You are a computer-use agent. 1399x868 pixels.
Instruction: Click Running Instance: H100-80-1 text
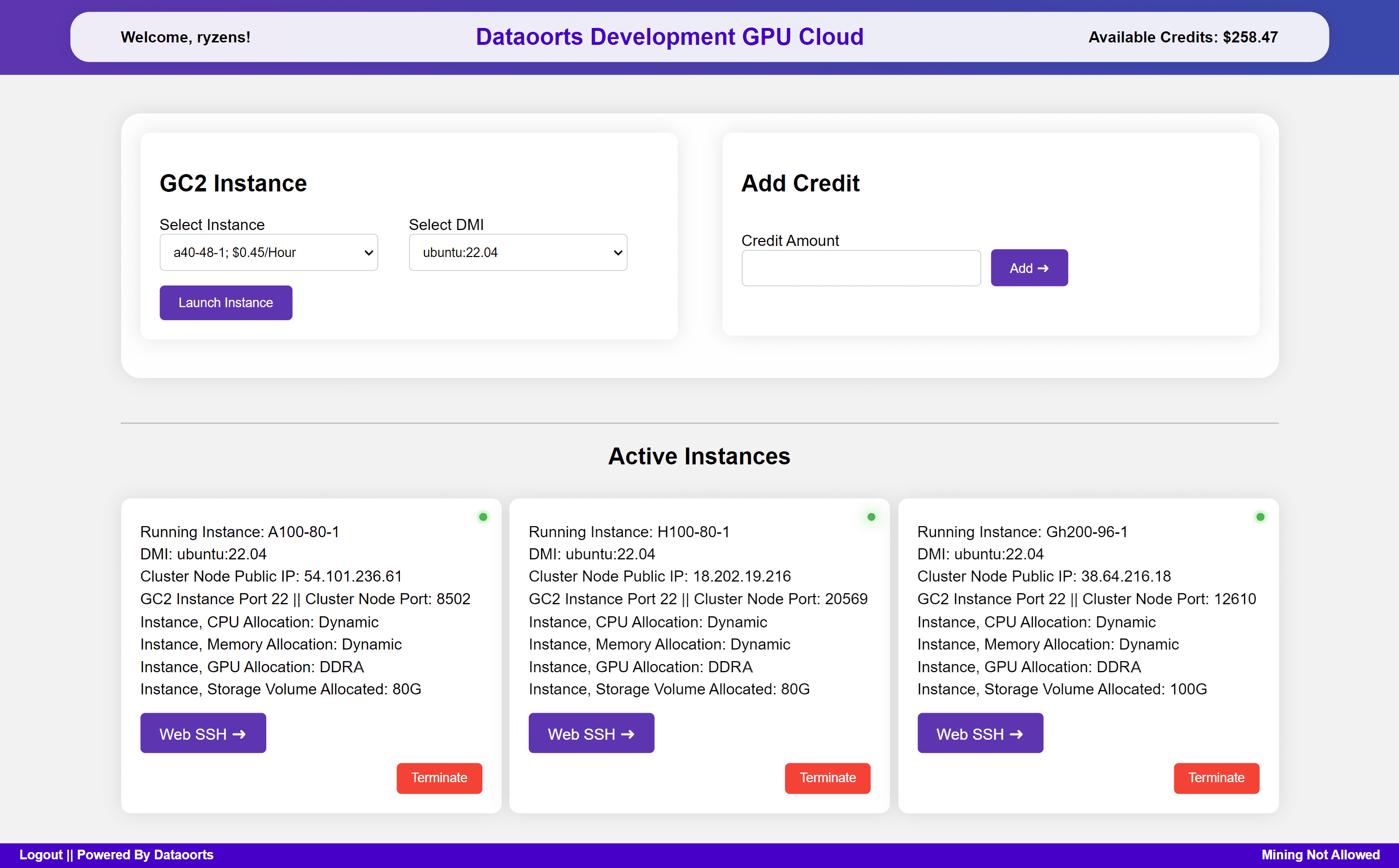coord(629,531)
